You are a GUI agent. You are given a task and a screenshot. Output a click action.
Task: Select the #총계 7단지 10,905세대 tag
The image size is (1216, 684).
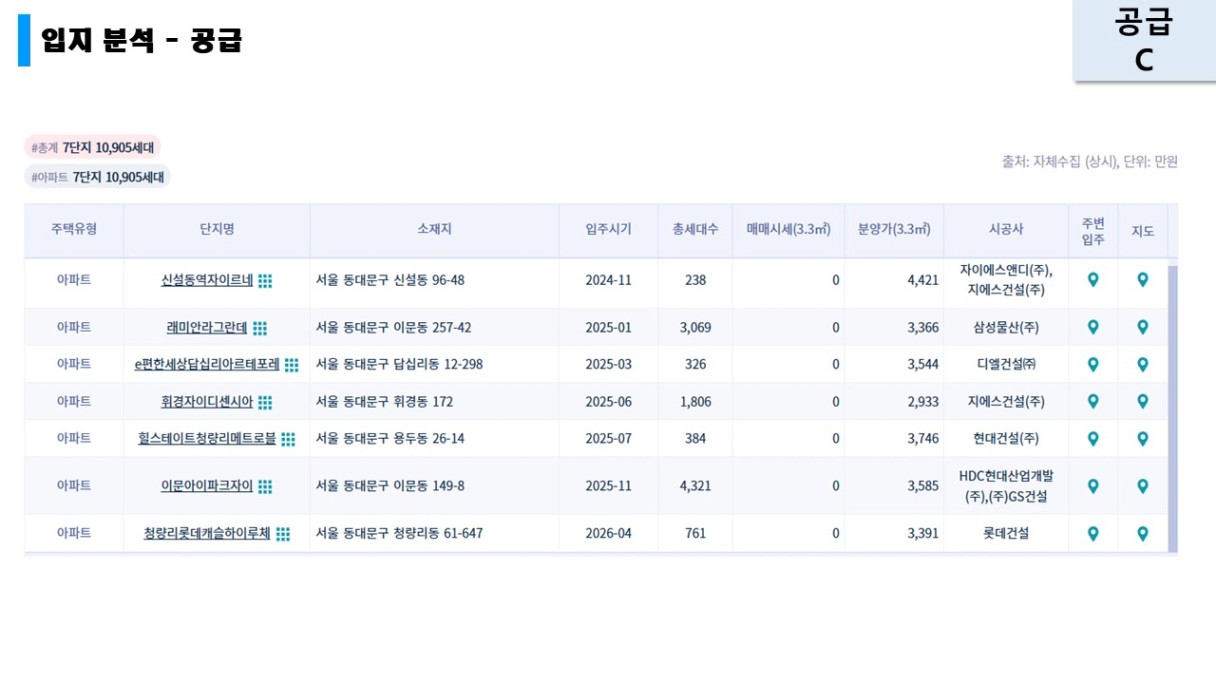[x=93, y=147]
